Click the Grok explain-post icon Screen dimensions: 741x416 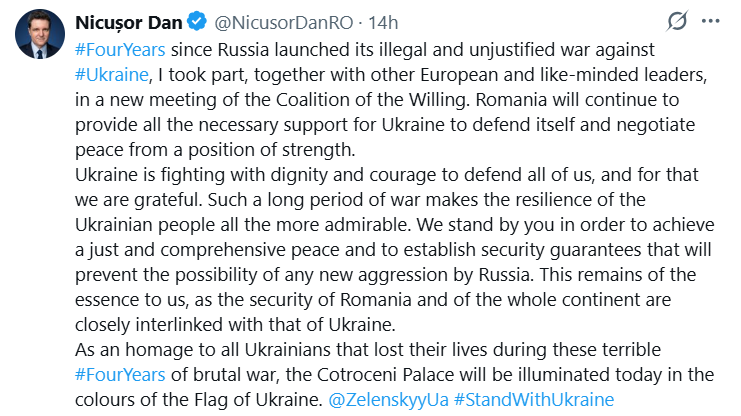click(x=679, y=22)
